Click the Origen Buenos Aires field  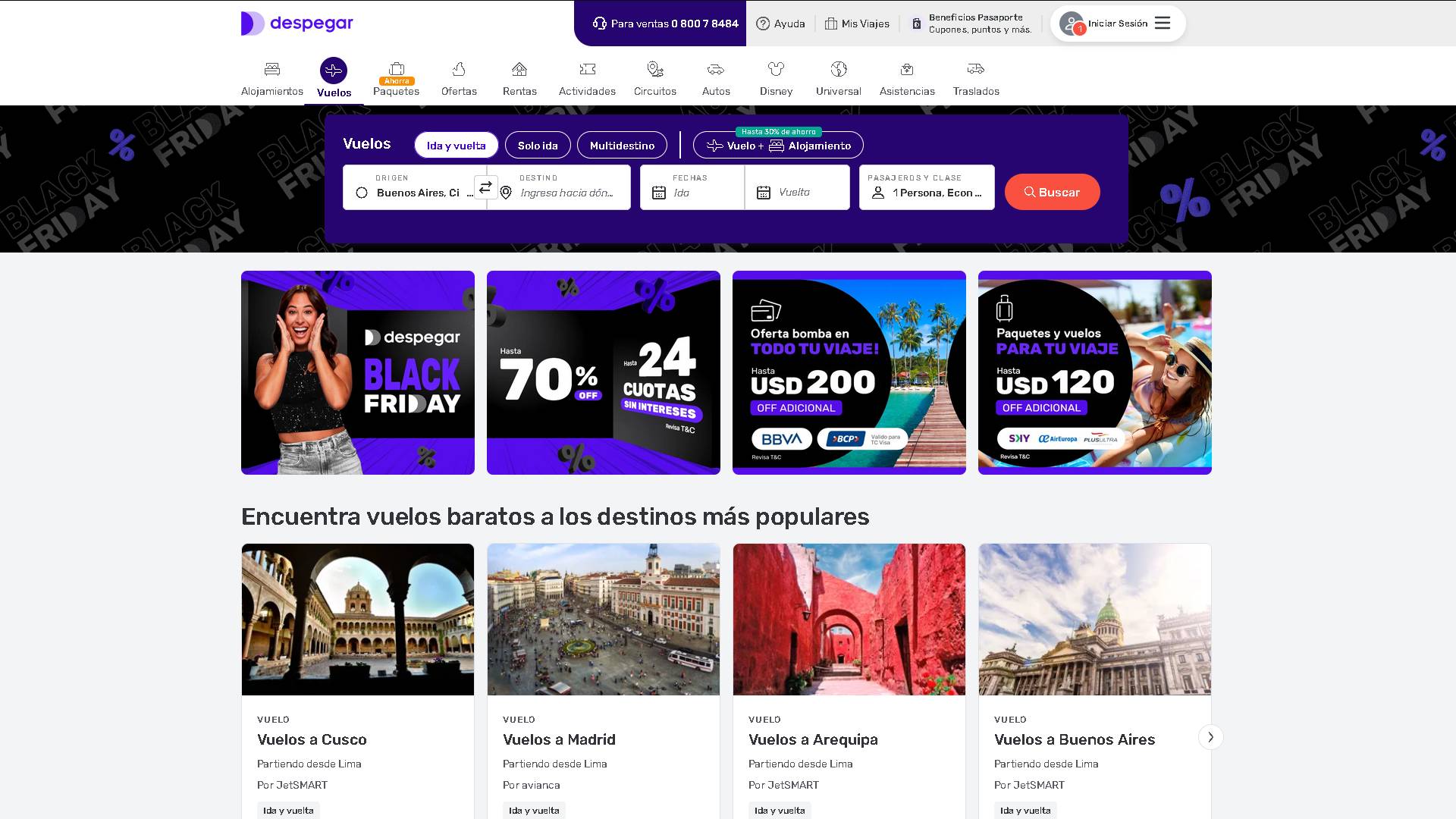point(415,187)
